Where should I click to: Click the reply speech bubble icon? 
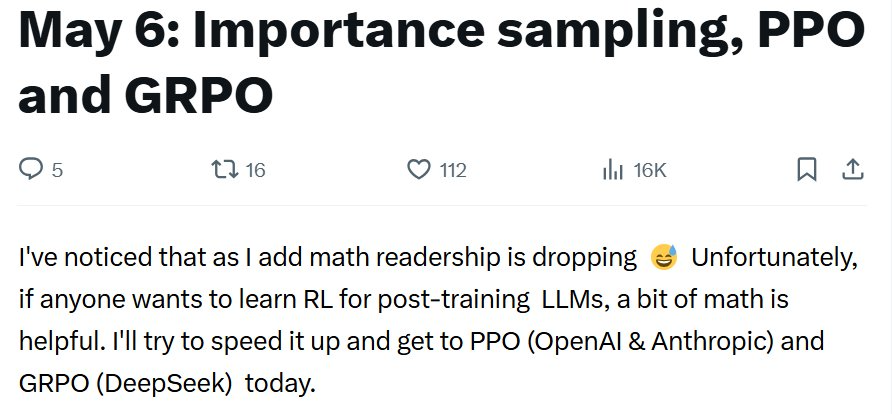point(31,169)
